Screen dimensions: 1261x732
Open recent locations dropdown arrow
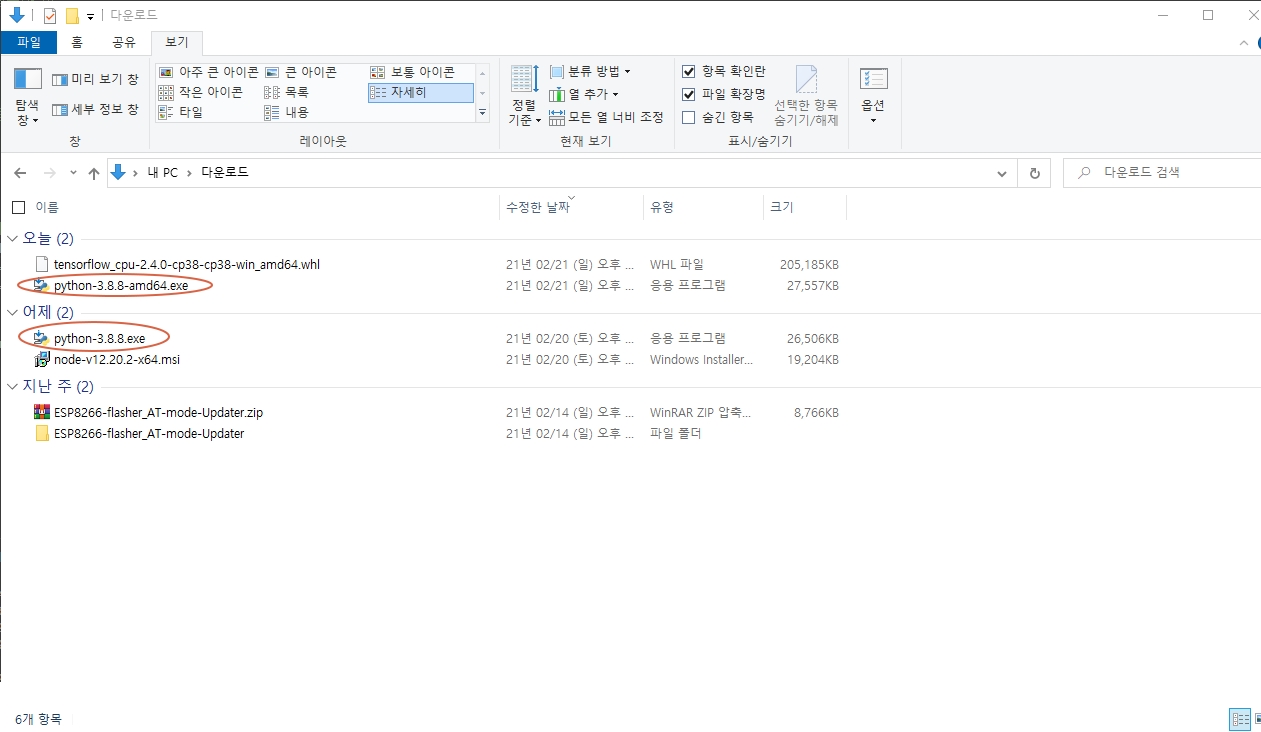(73, 173)
